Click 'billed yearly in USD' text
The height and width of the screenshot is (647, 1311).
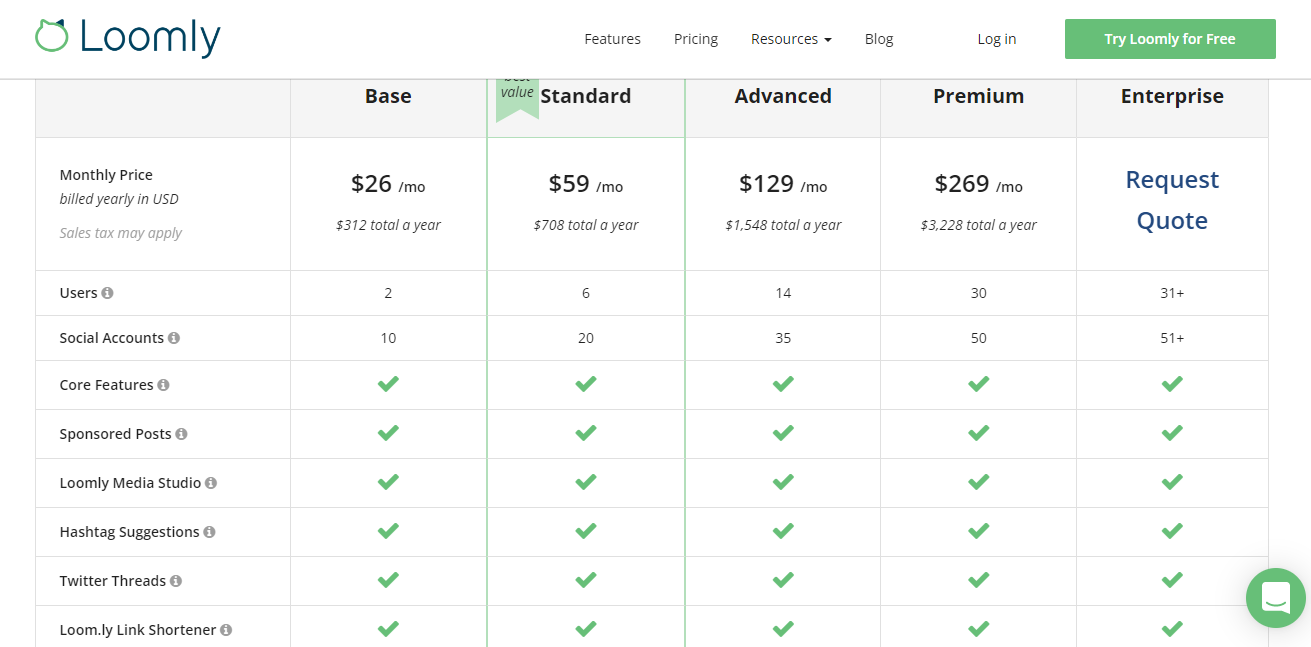click(119, 199)
